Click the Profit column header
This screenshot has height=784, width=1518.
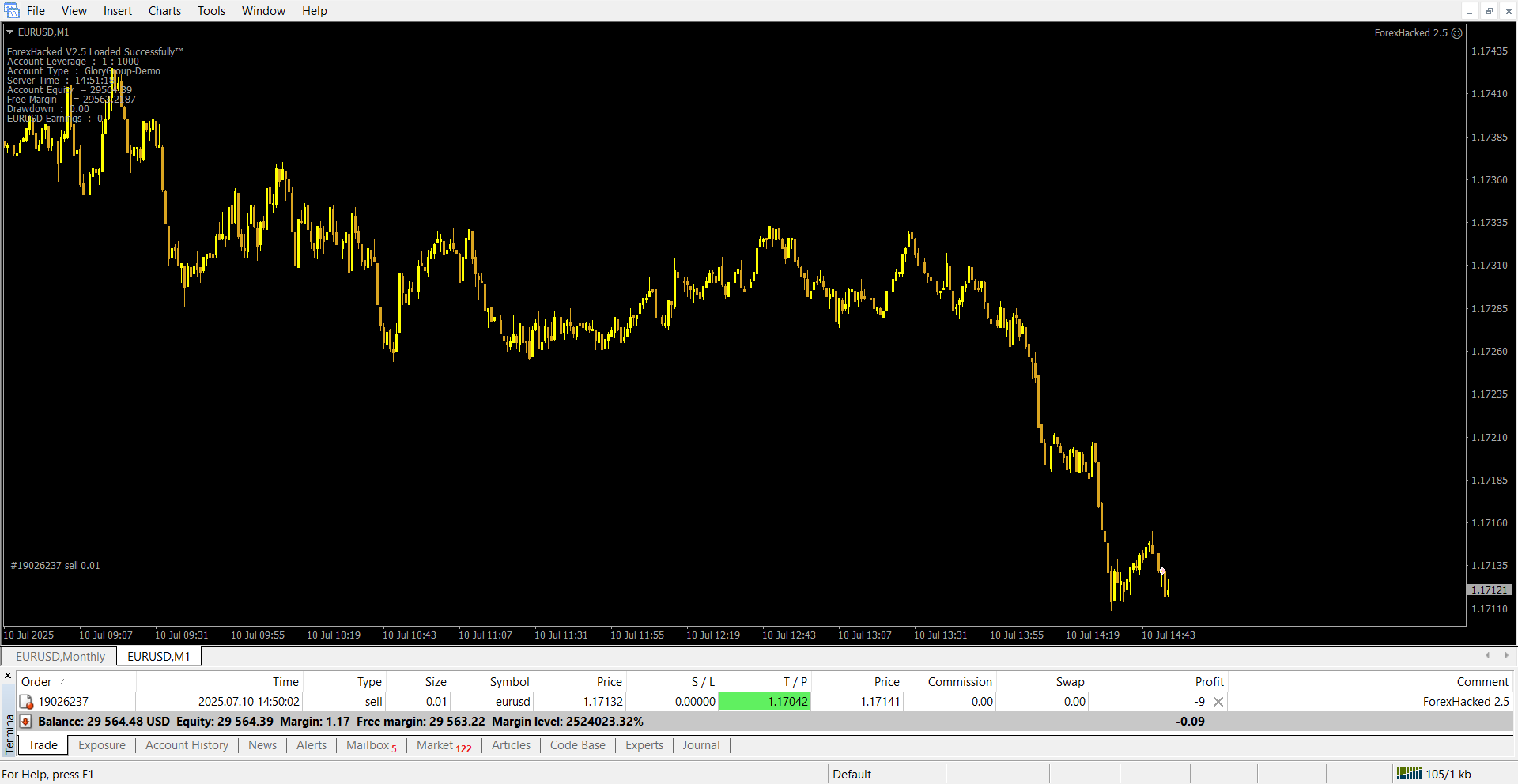[1209, 682]
